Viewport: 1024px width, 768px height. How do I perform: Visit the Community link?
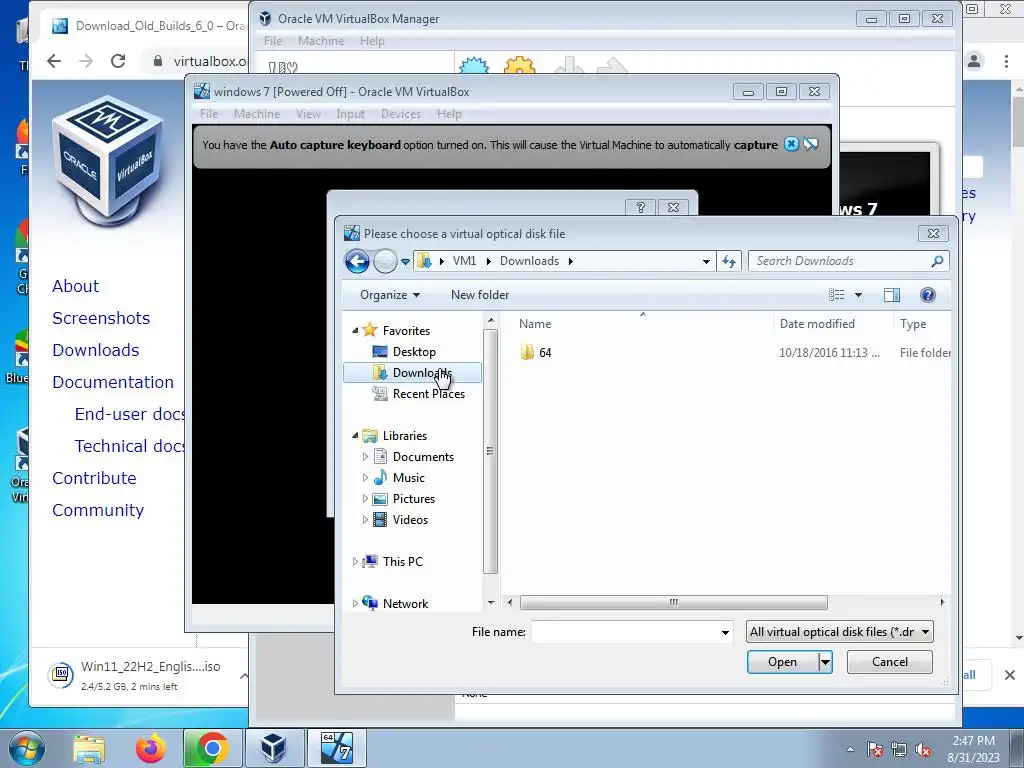pos(98,510)
